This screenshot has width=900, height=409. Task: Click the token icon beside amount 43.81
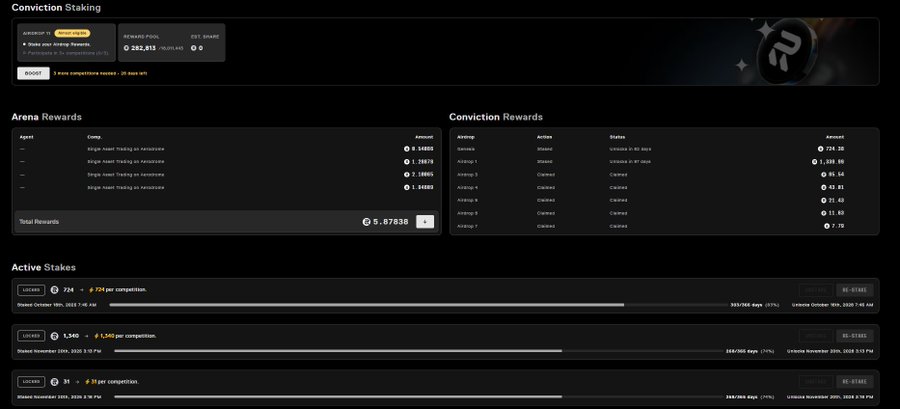pos(826,188)
